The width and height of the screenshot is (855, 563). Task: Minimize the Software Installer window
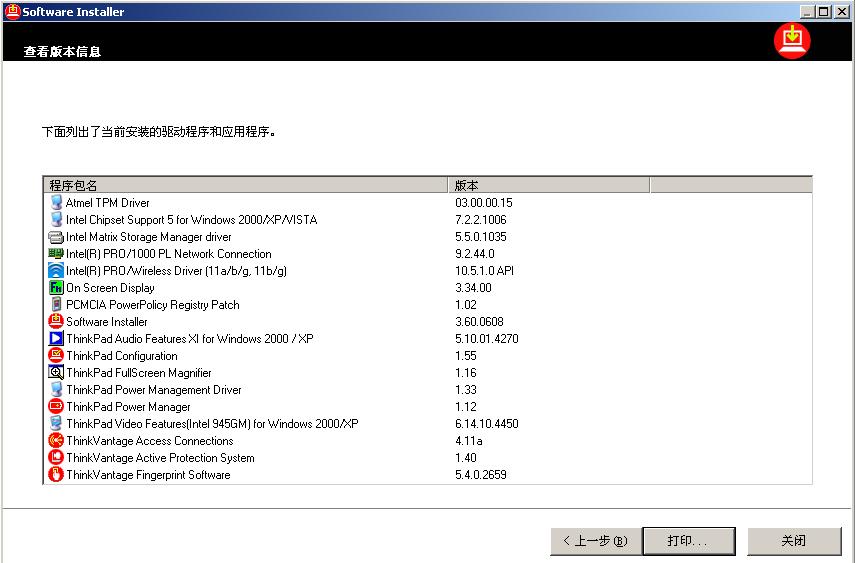(808, 11)
